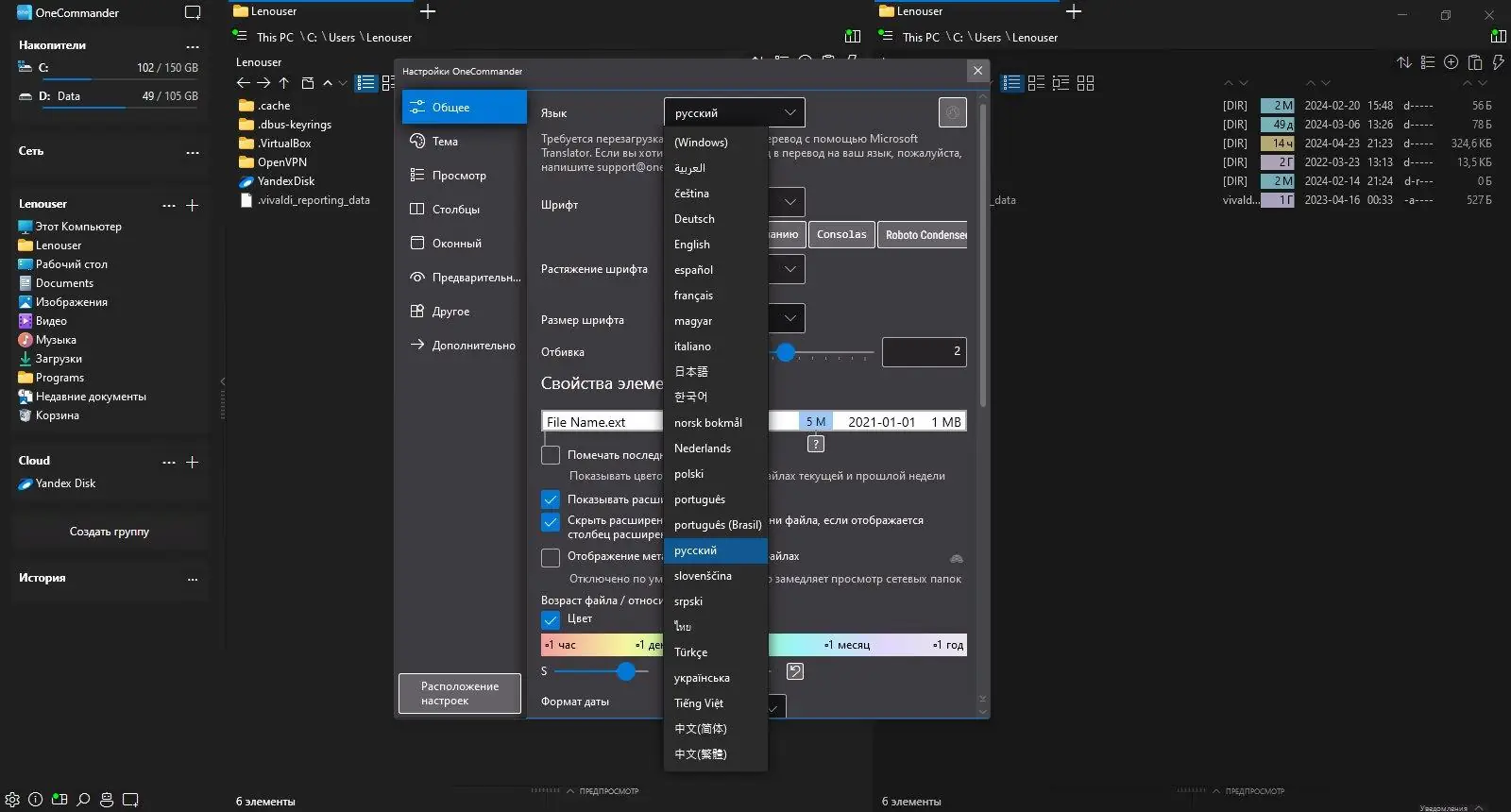The width and height of the screenshot is (1511, 812).
Task: Open the language dropdown showing 'русский'
Action: [735, 112]
